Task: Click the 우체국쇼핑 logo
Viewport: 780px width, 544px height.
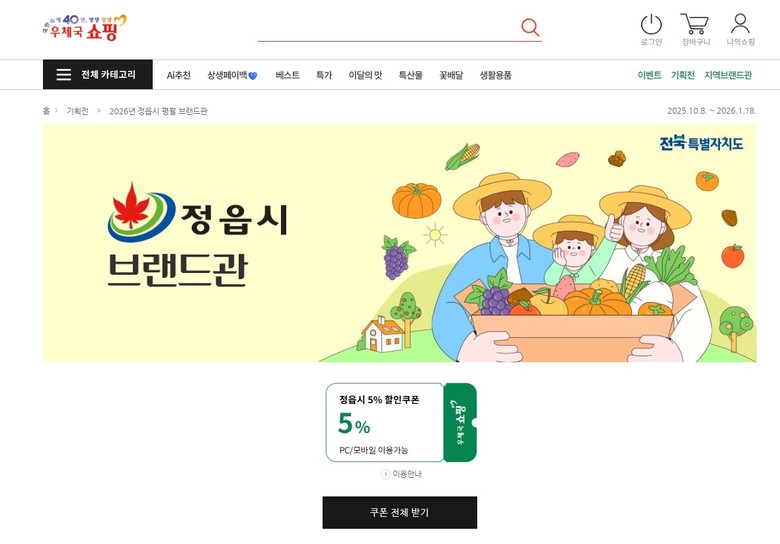Action: (x=85, y=27)
